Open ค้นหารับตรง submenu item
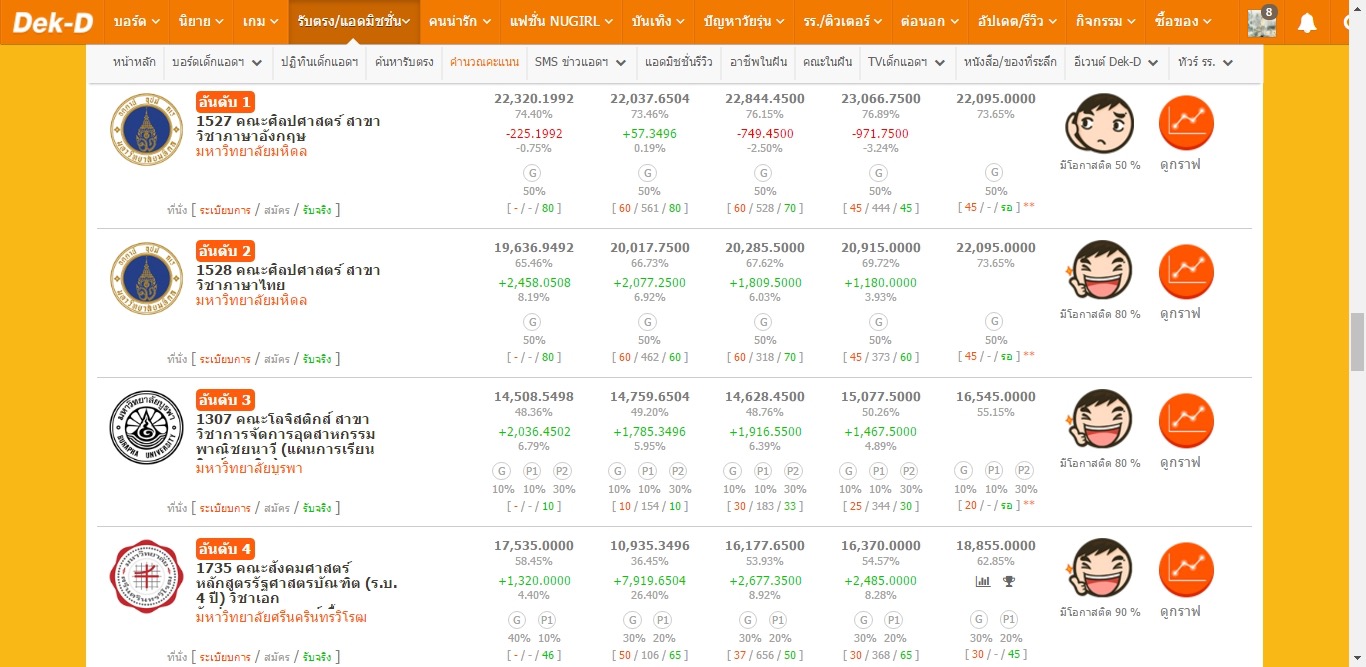 (x=404, y=62)
